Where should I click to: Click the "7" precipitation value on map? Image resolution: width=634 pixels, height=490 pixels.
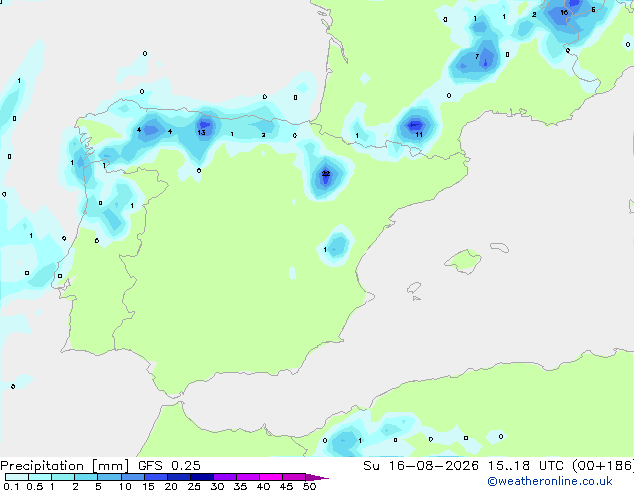point(477,57)
